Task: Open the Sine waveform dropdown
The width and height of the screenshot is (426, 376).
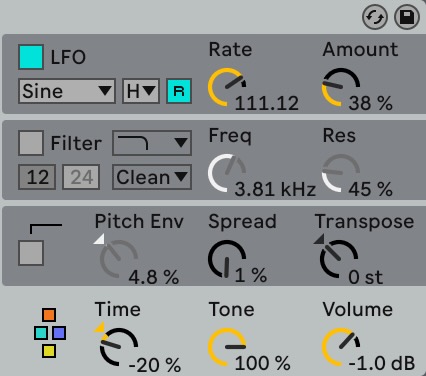Action: pos(67,91)
